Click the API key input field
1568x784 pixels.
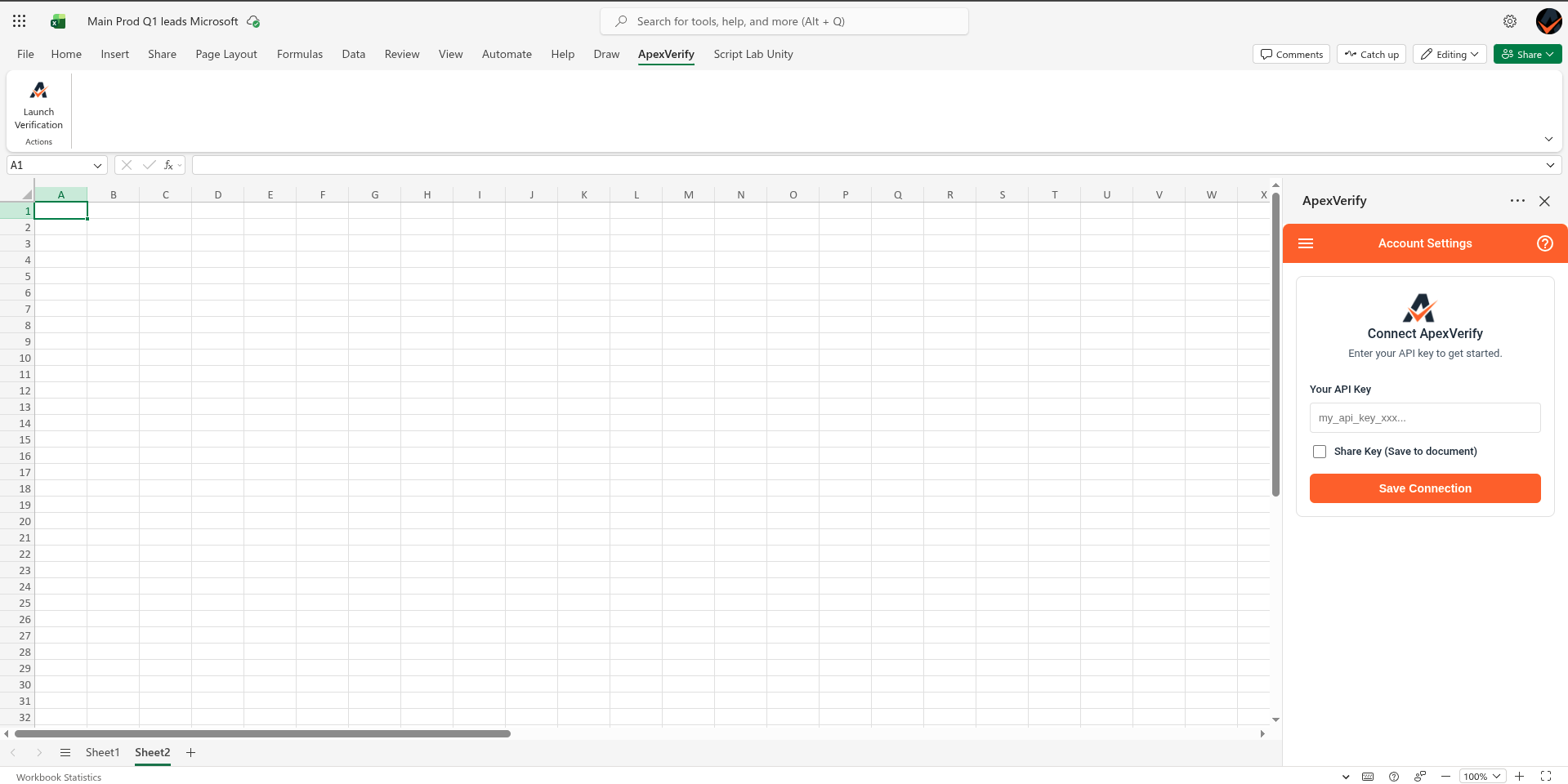click(1424, 418)
